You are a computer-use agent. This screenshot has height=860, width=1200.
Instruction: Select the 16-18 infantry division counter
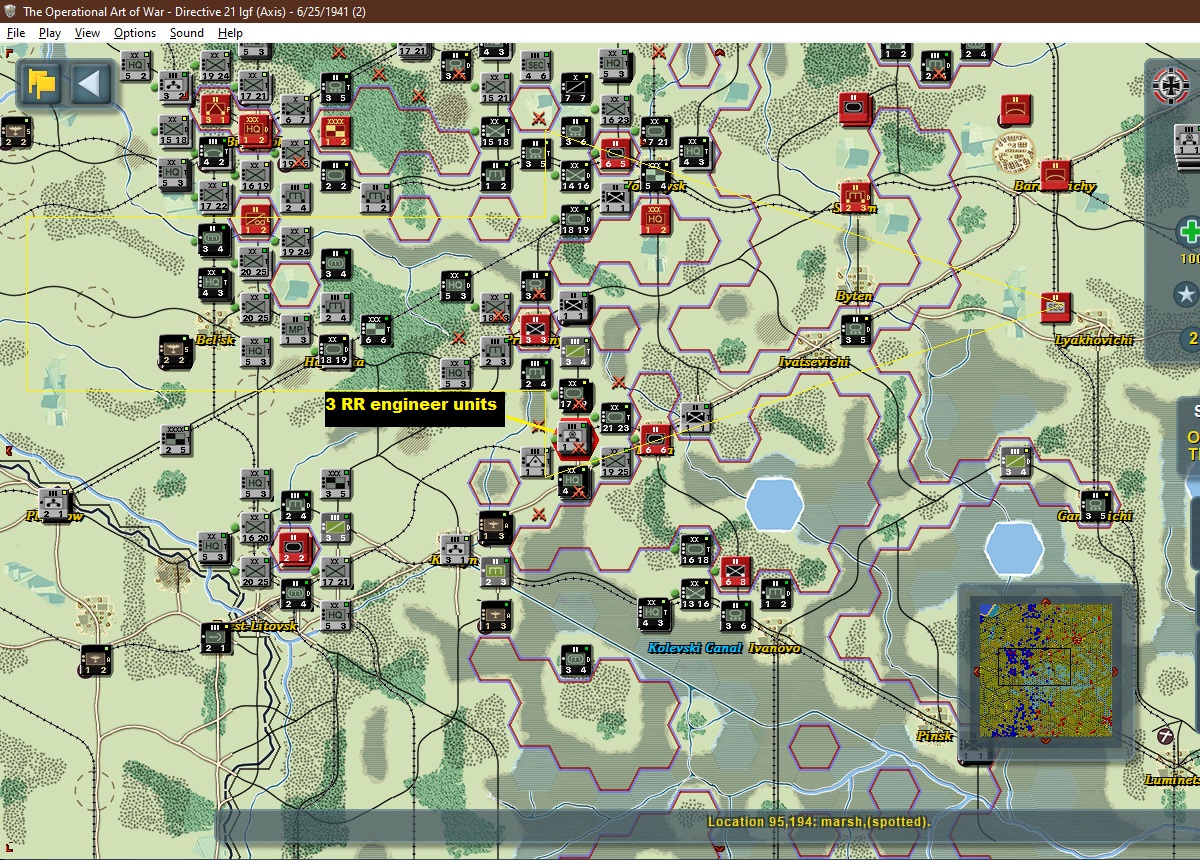coord(695,549)
